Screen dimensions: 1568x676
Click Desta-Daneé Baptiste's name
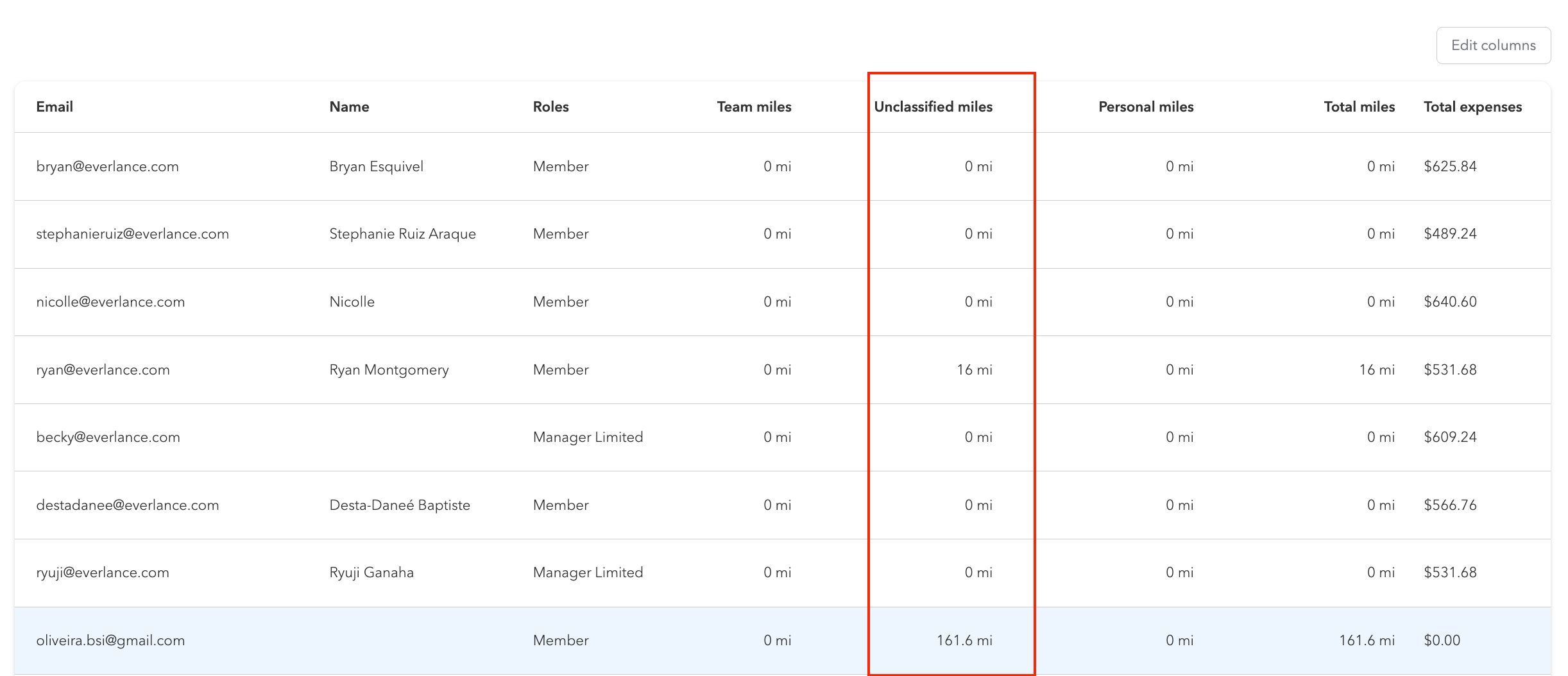click(399, 505)
